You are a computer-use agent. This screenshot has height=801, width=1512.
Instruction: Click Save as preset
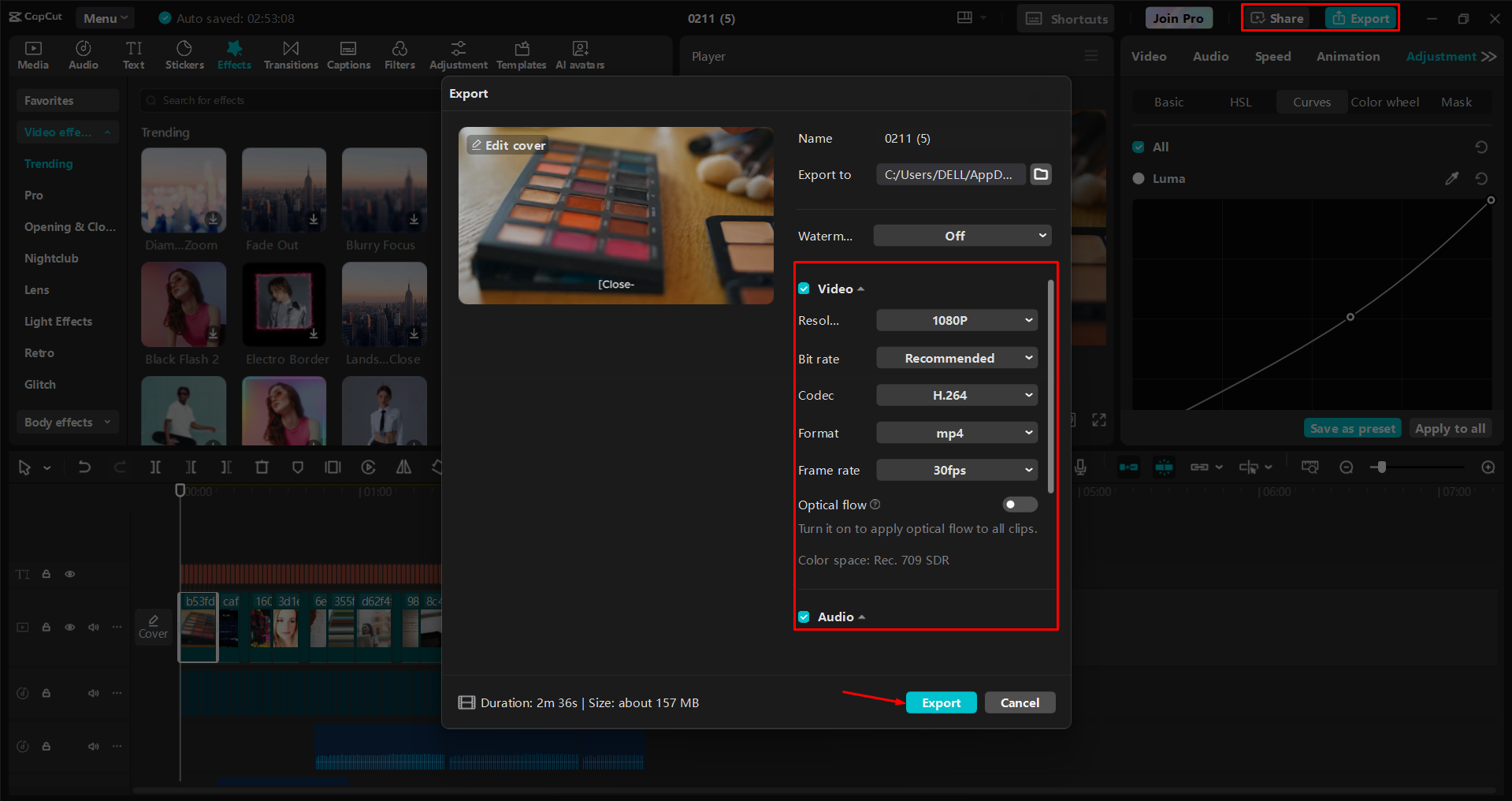pyautogui.click(x=1352, y=427)
